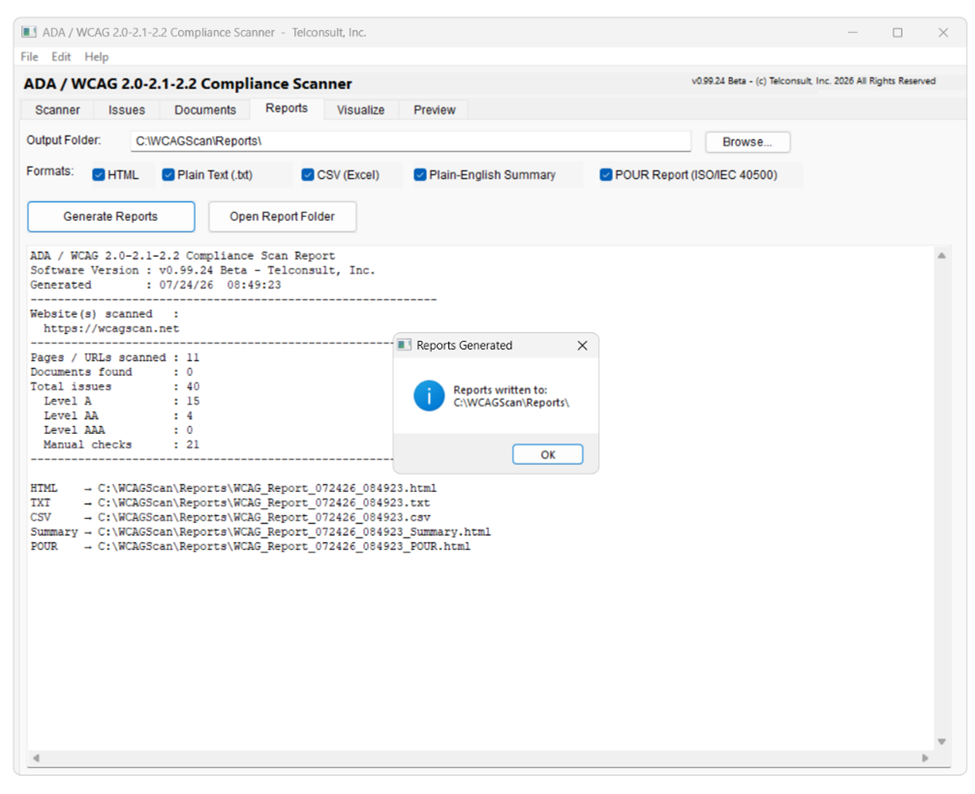
Task: Click the 'Total issues : 40' line
Action: point(115,387)
